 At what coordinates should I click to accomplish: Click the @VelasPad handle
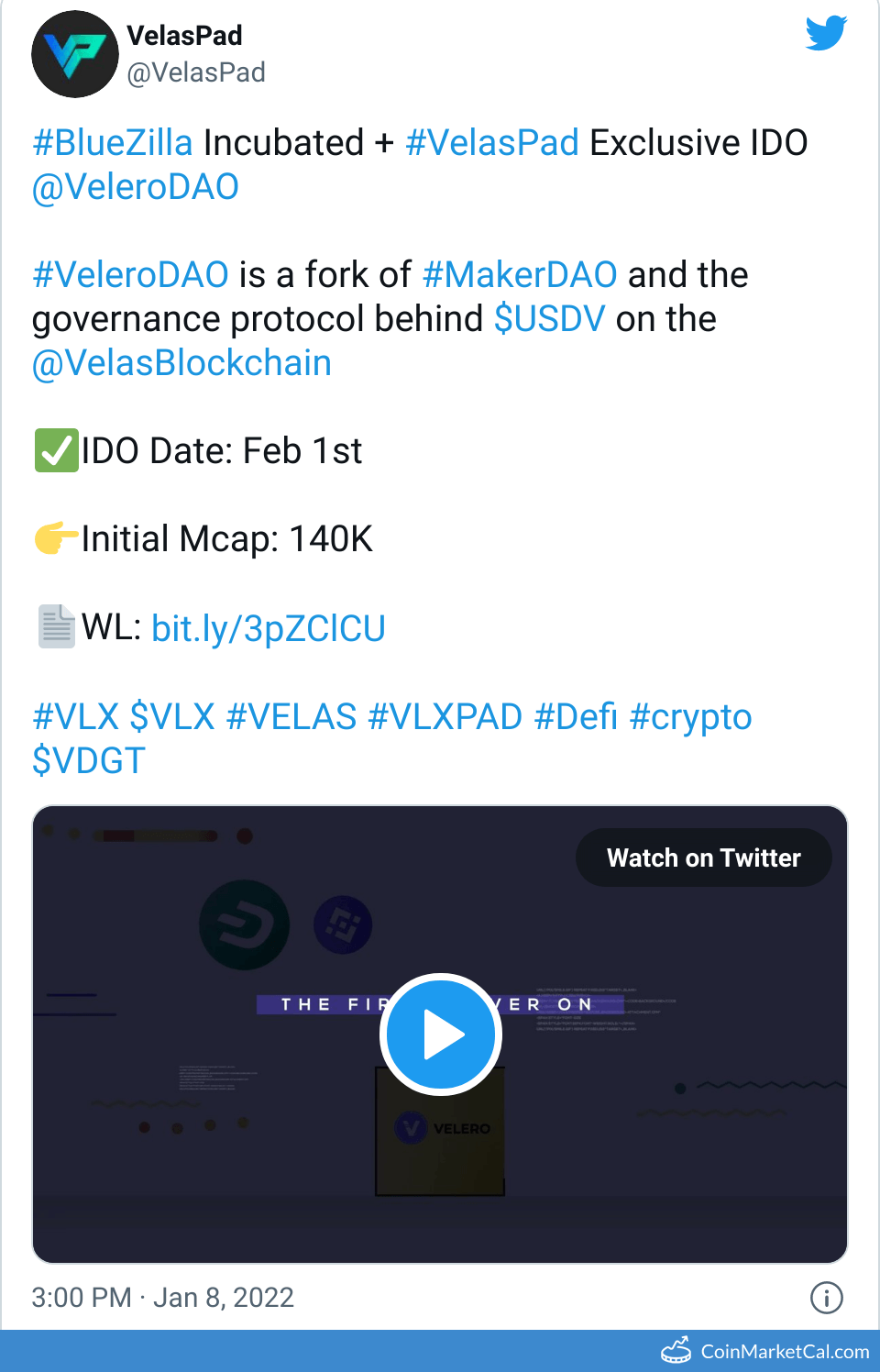coord(196,72)
